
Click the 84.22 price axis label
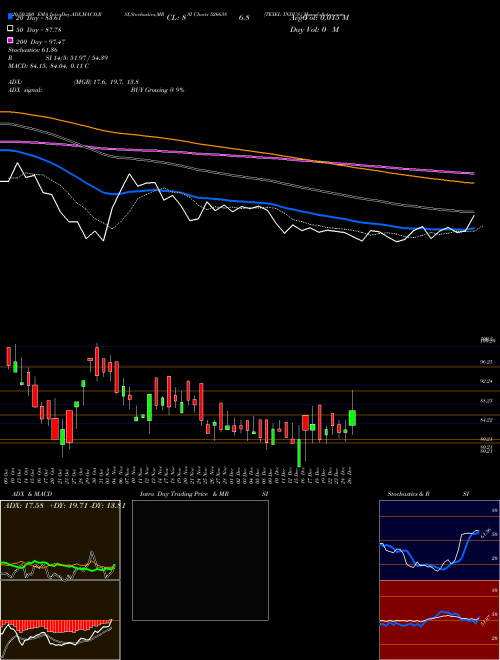pyautogui.click(x=487, y=420)
